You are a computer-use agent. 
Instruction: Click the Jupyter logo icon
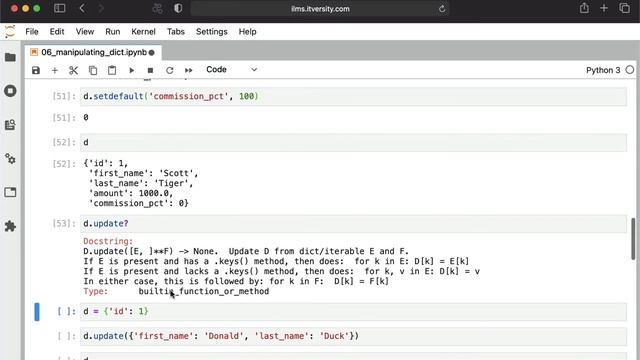(x=10, y=31)
